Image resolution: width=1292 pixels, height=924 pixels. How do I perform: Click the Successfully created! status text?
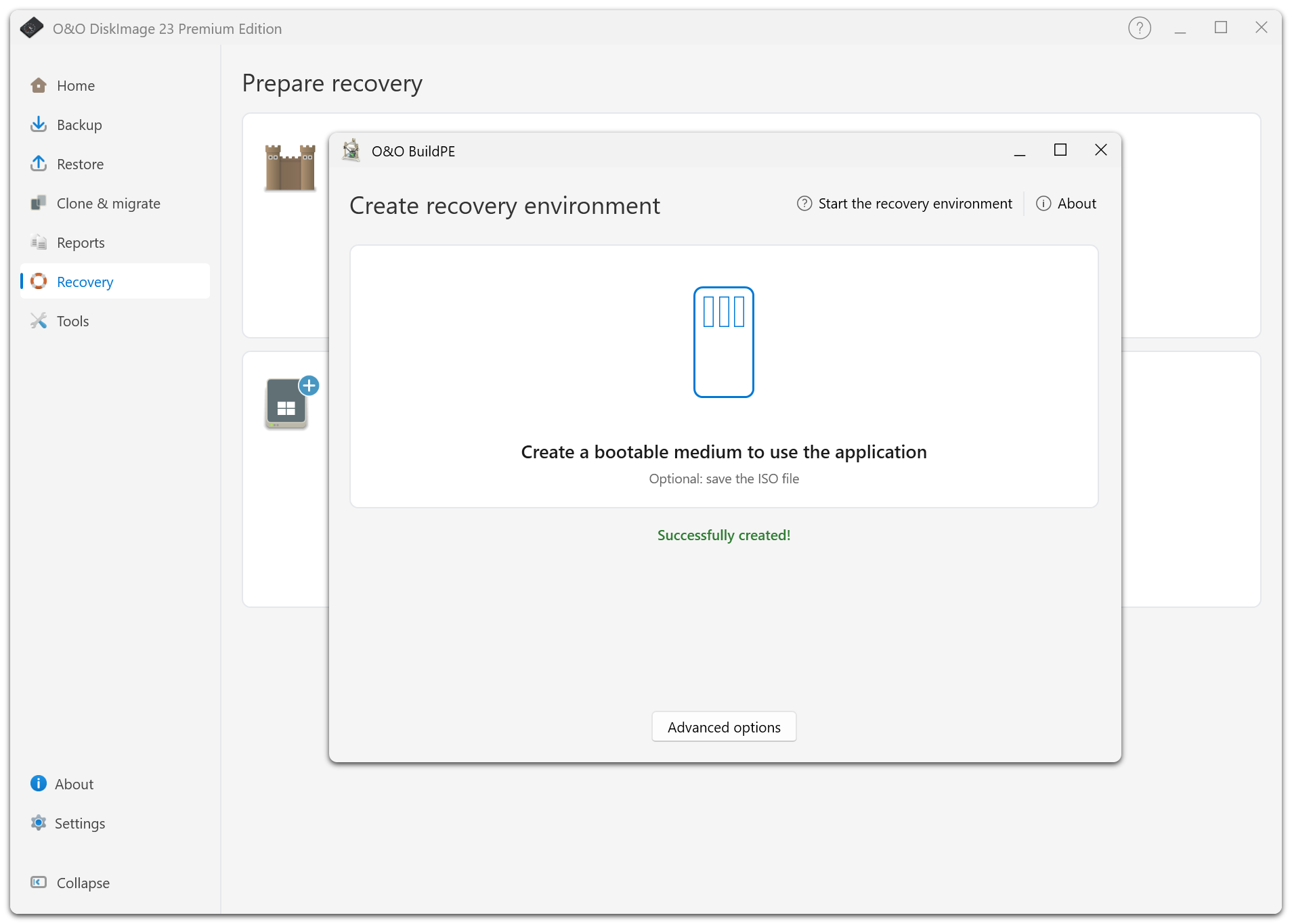[x=724, y=535]
